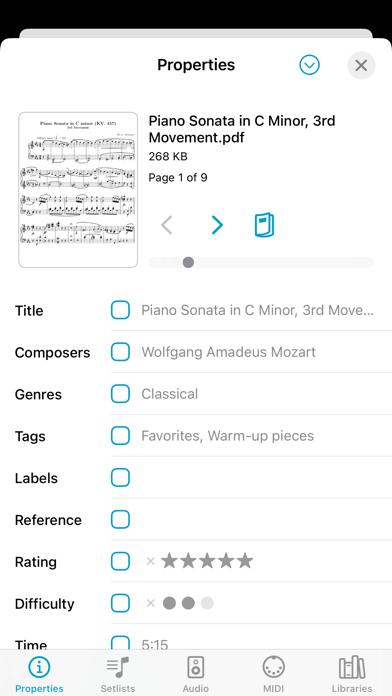The height and width of the screenshot is (696, 392).
Task: Select the Properties tab at bottom
Action: (39, 672)
